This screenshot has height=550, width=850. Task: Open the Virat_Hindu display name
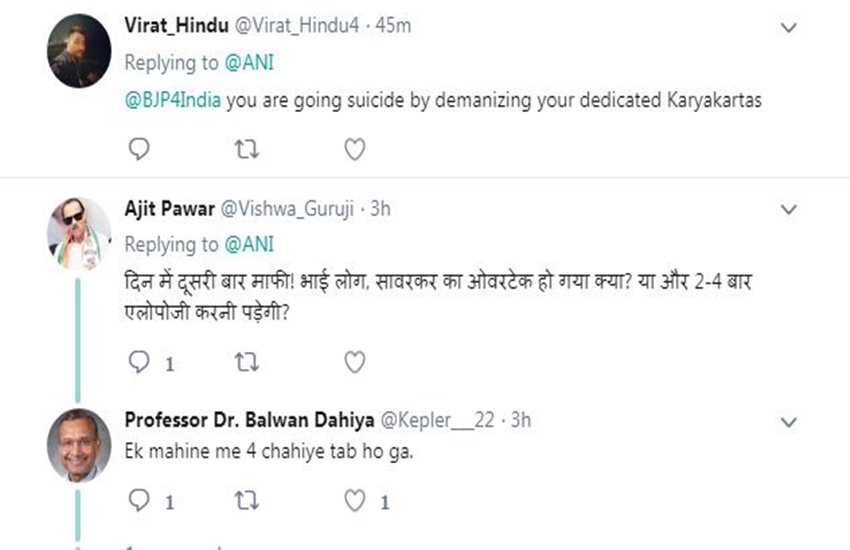(174, 25)
